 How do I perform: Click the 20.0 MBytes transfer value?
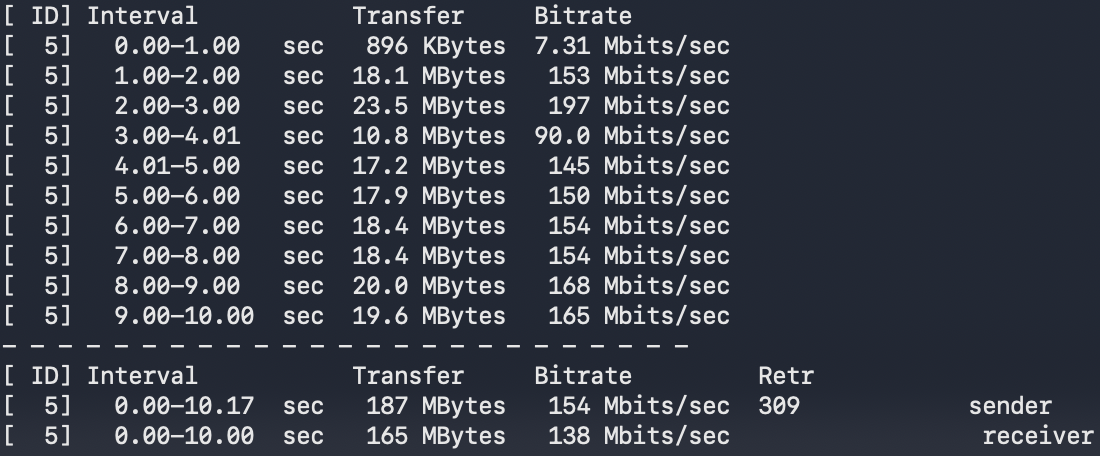pos(428,286)
